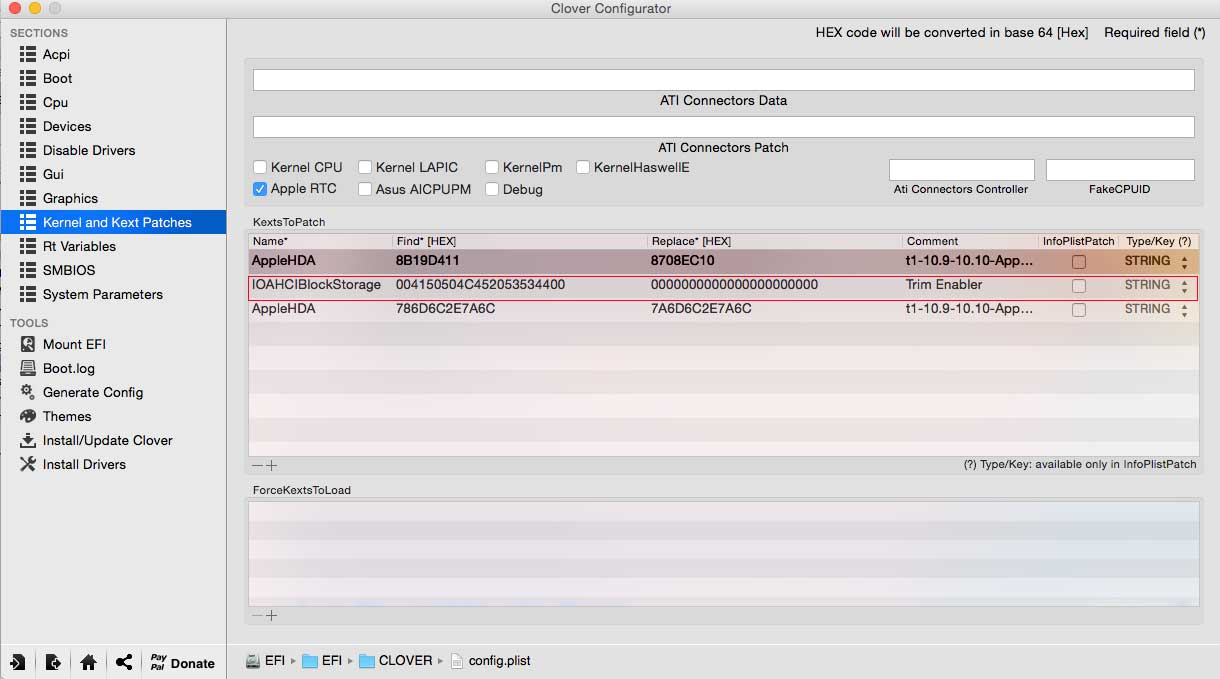This screenshot has height=679, width=1220.
Task: Open Rt Variables section
Action: (79, 246)
